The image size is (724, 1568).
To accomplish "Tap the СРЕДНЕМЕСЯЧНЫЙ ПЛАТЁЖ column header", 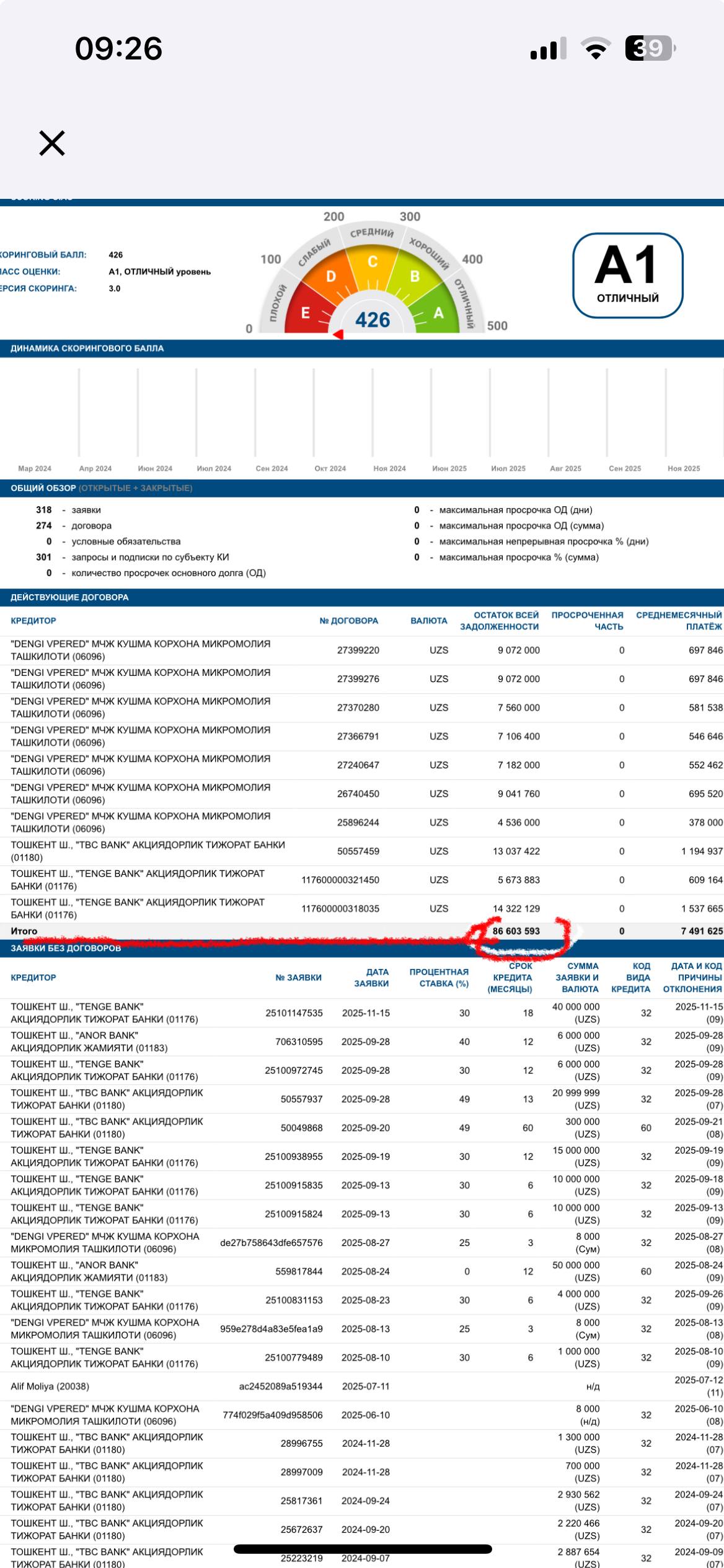I will pos(679,621).
